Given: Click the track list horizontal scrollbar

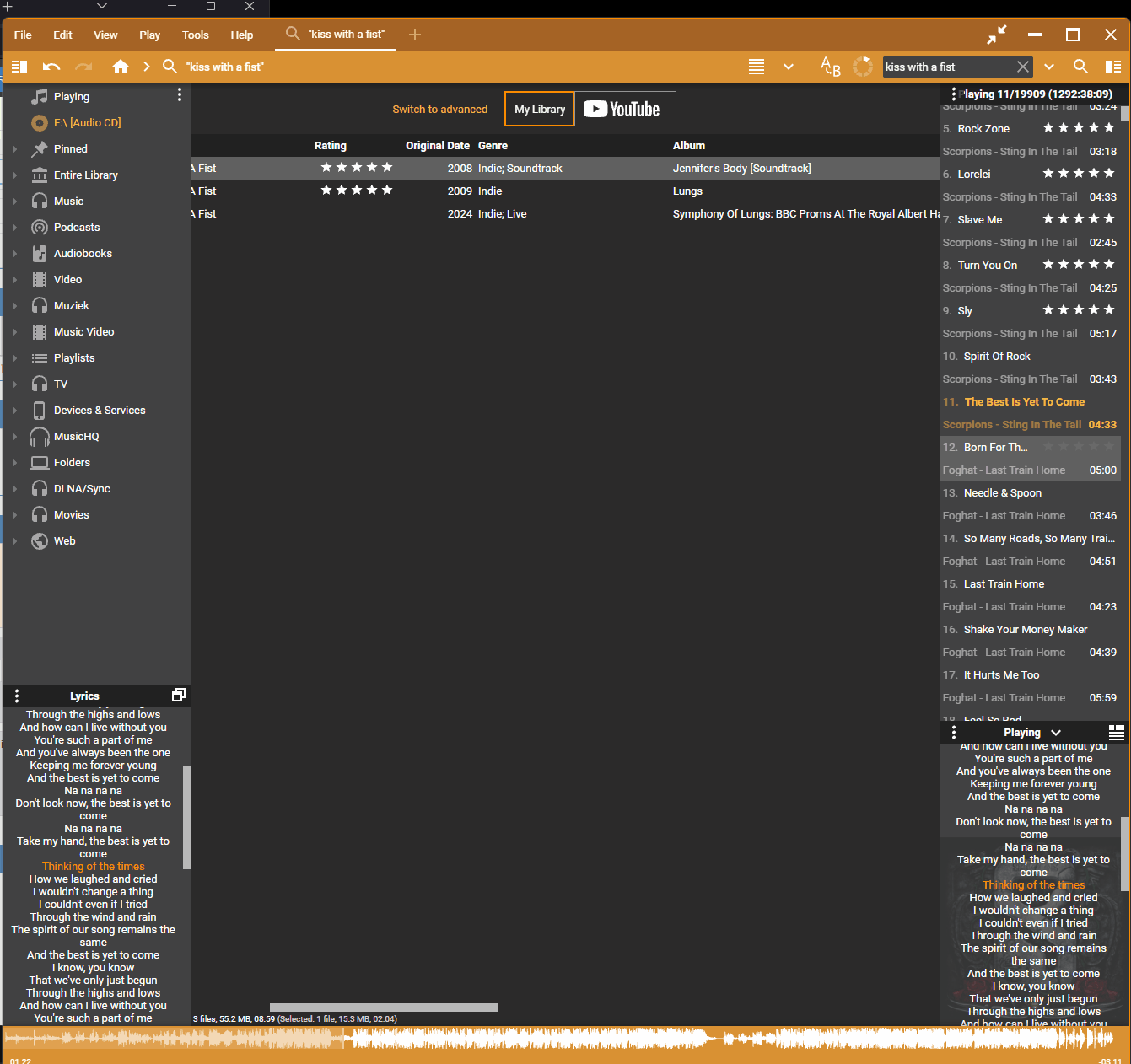Looking at the screenshot, I should coord(384,1008).
